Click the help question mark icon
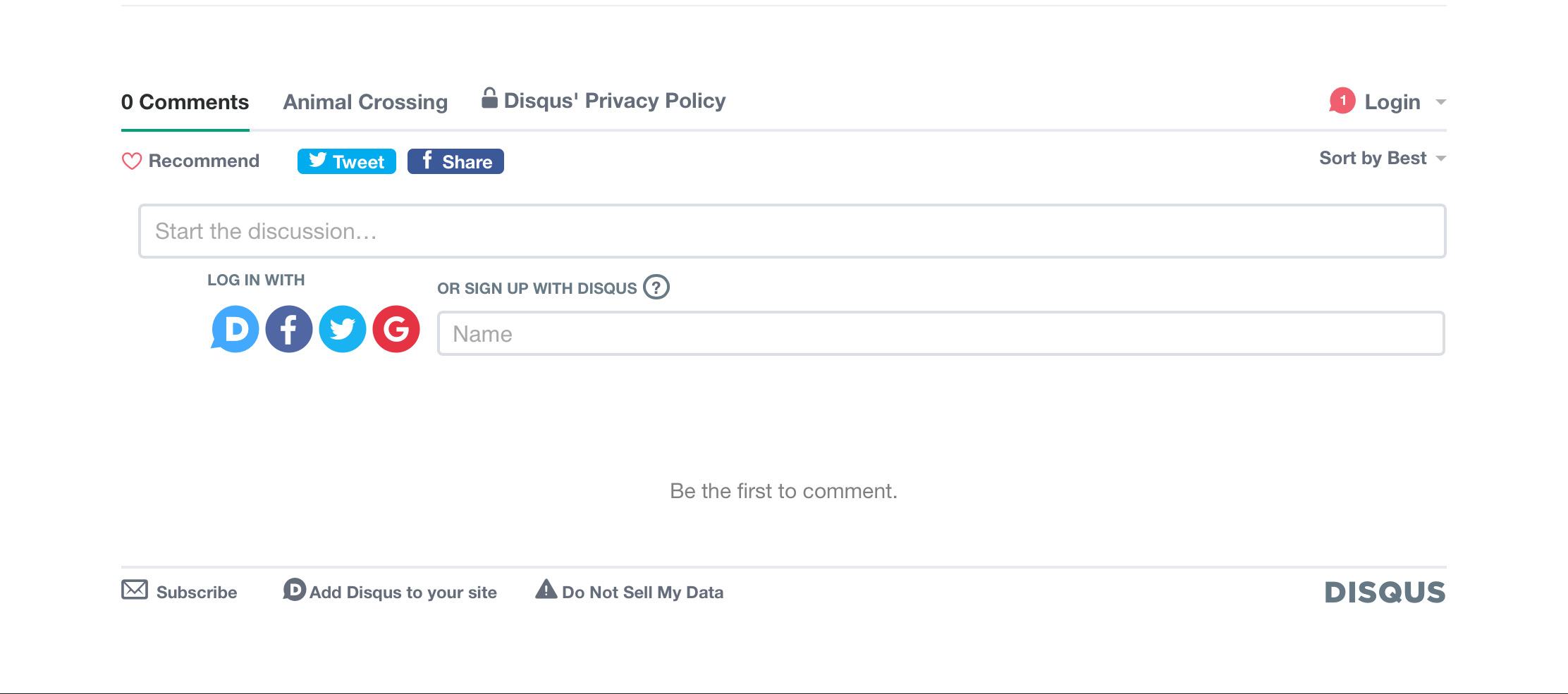The width and height of the screenshot is (1568, 694). pos(656,287)
